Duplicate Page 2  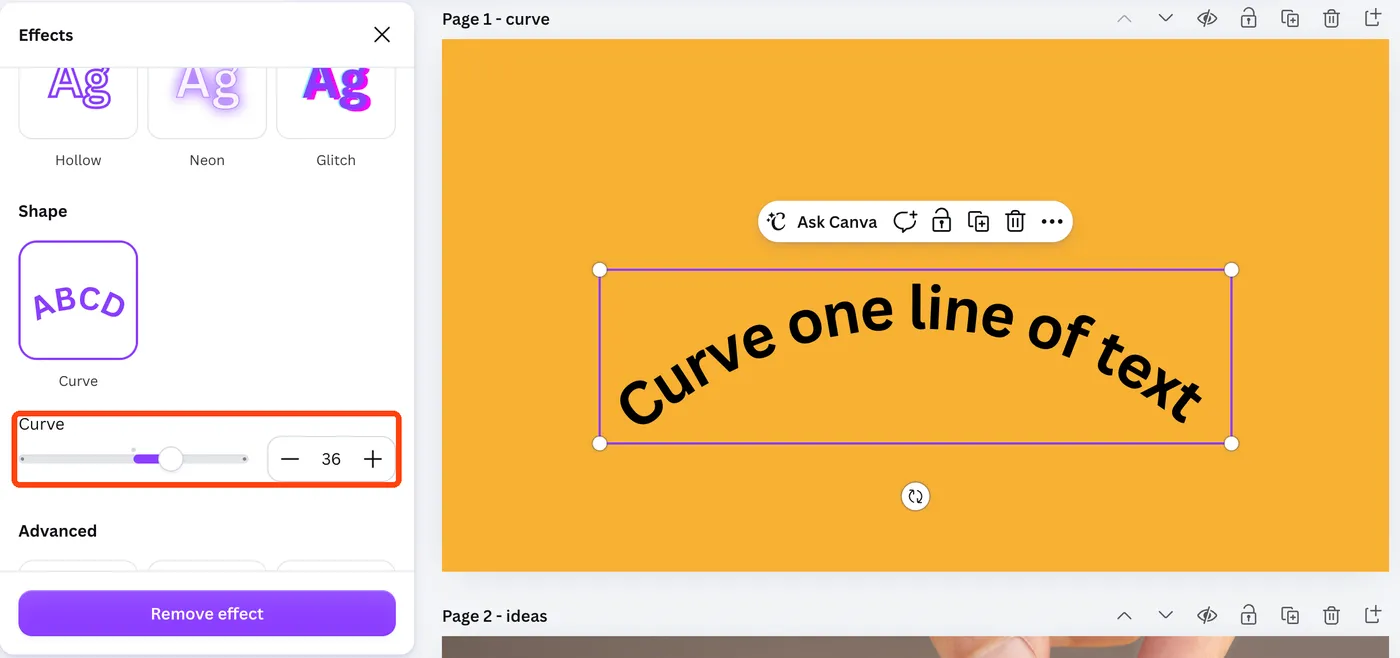tap(1290, 616)
